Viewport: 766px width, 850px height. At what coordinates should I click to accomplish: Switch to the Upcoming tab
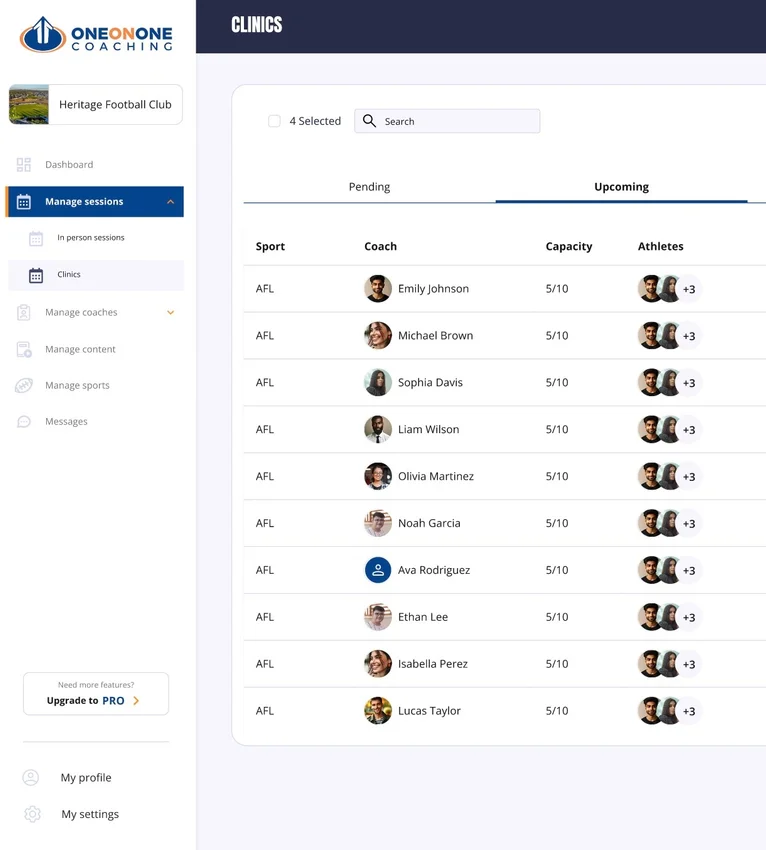click(621, 187)
